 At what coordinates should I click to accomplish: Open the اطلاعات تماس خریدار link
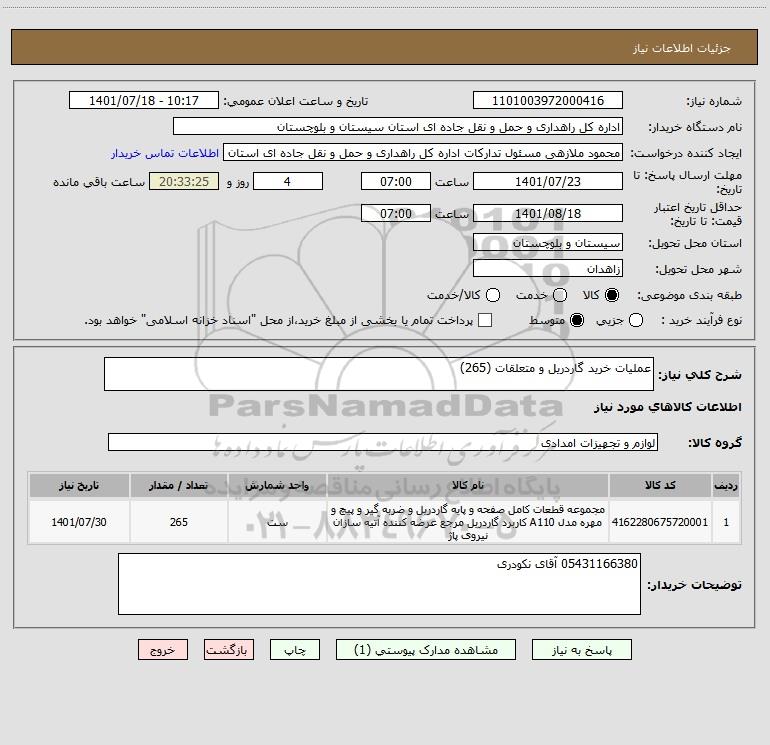coord(165,153)
